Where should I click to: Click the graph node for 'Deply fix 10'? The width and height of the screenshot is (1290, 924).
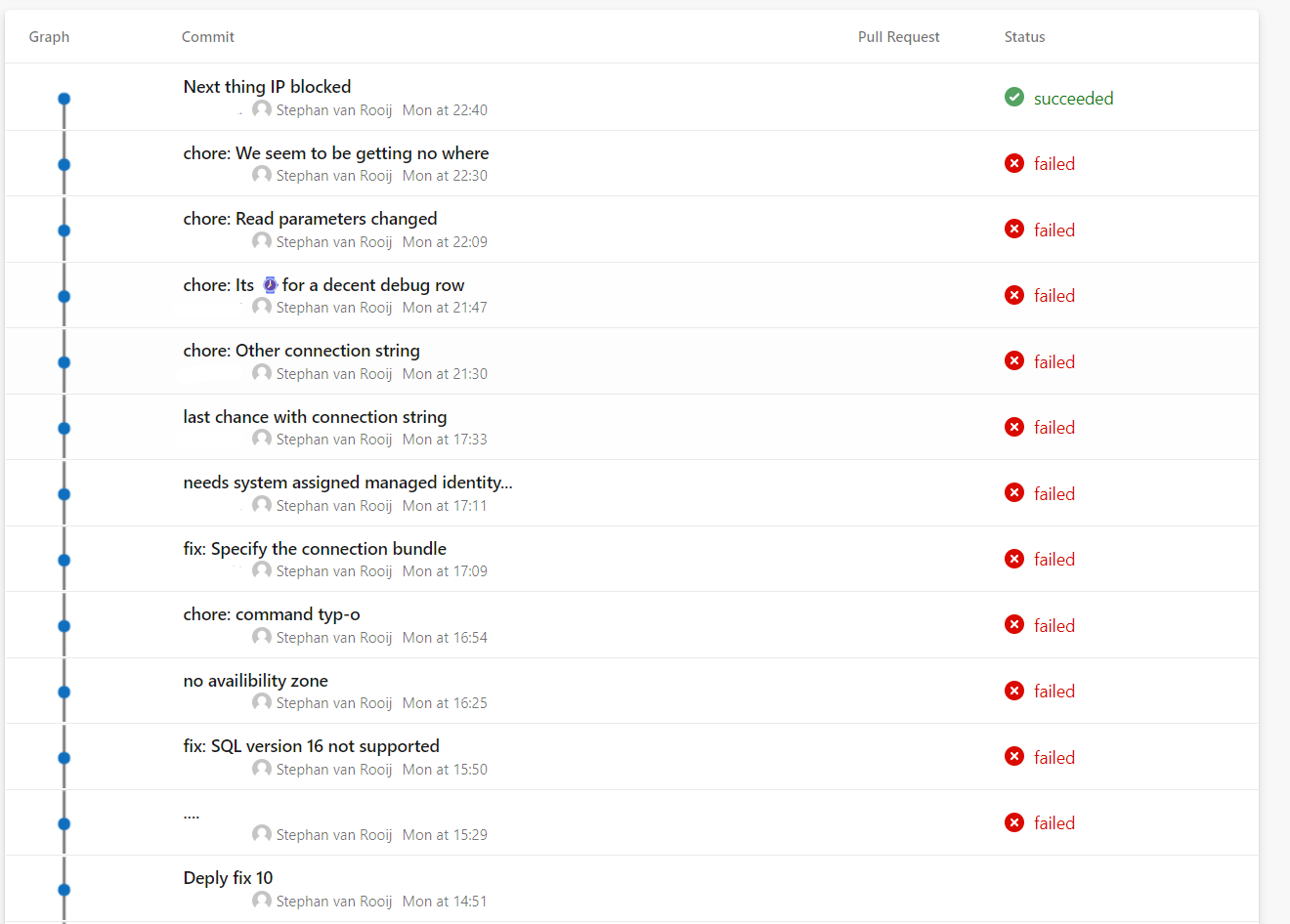64,890
